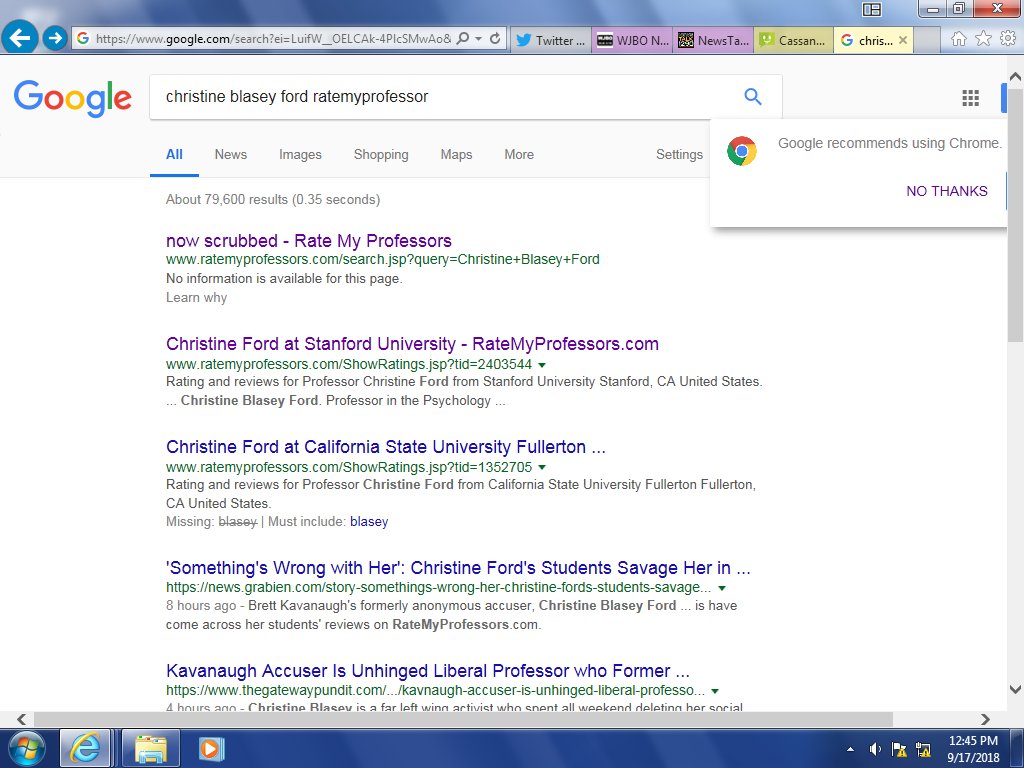Screen dimensions: 1024x768
Task: Open Windows Media Player from the taskbar
Action: click(x=210, y=748)
